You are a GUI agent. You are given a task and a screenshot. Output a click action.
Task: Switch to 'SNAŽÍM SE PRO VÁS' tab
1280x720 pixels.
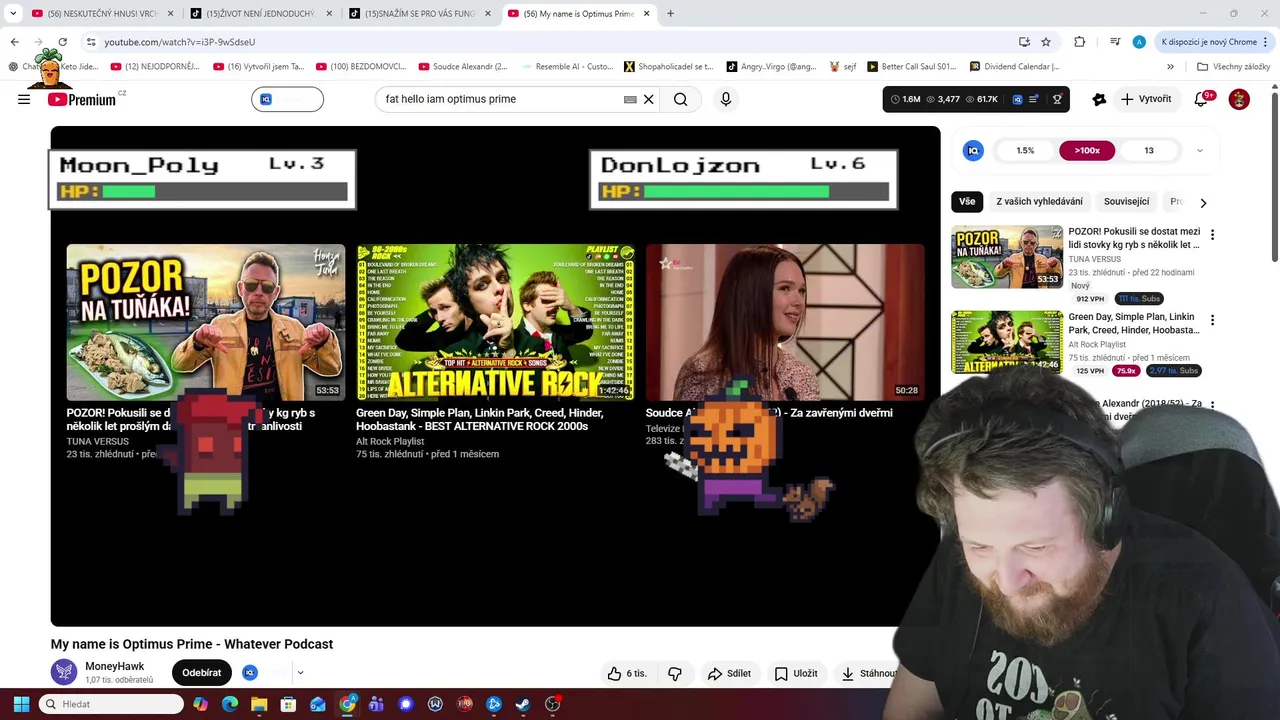point(418,13)
